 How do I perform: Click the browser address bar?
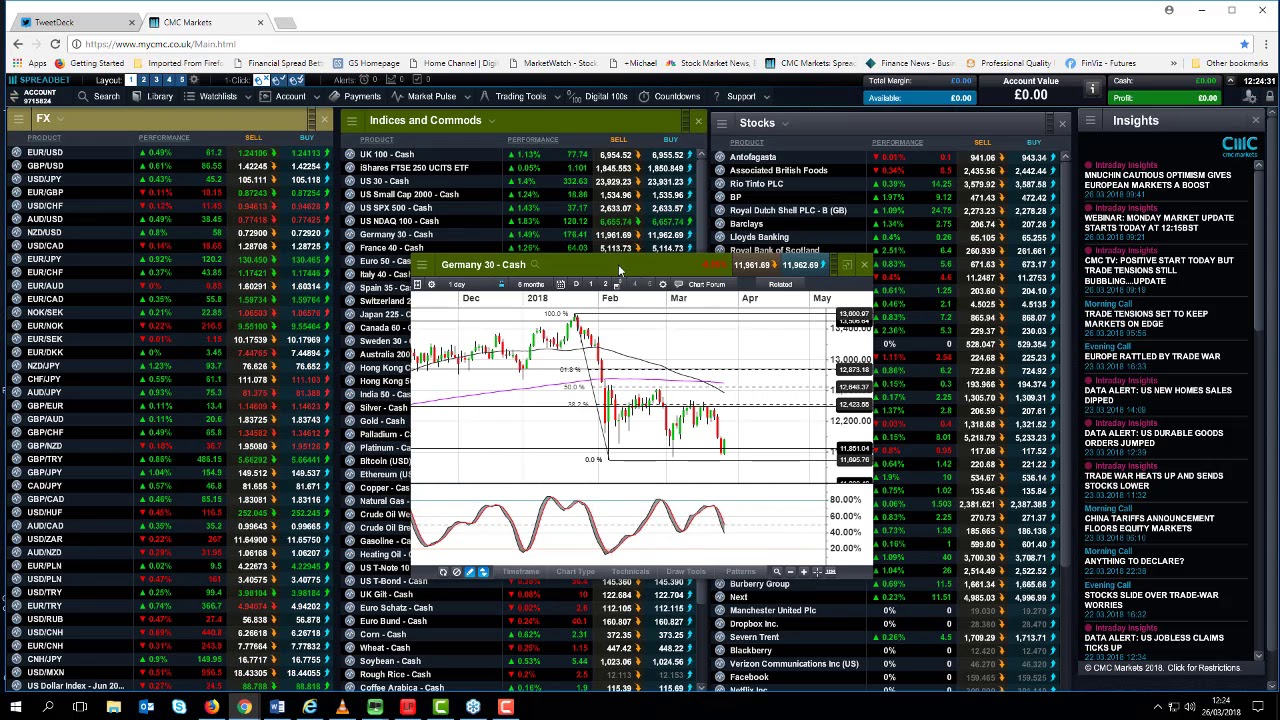click(x=640, y=44)
